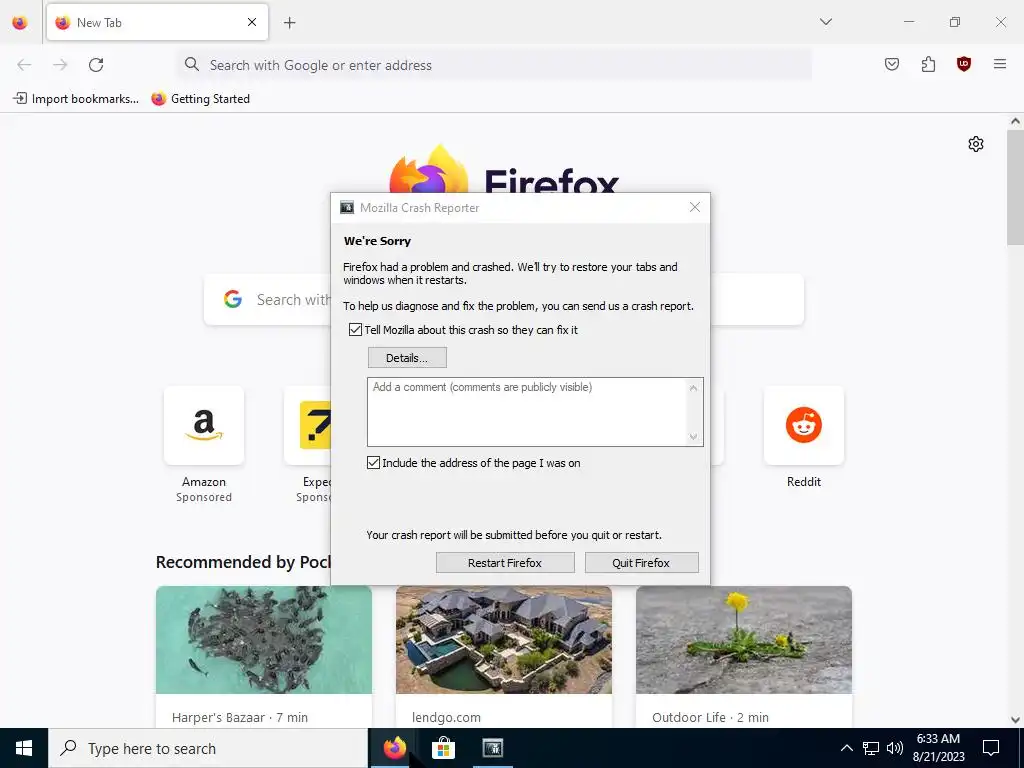Go back using the back arrow
Screen dimensions: 1024x768
coord(24,65)
